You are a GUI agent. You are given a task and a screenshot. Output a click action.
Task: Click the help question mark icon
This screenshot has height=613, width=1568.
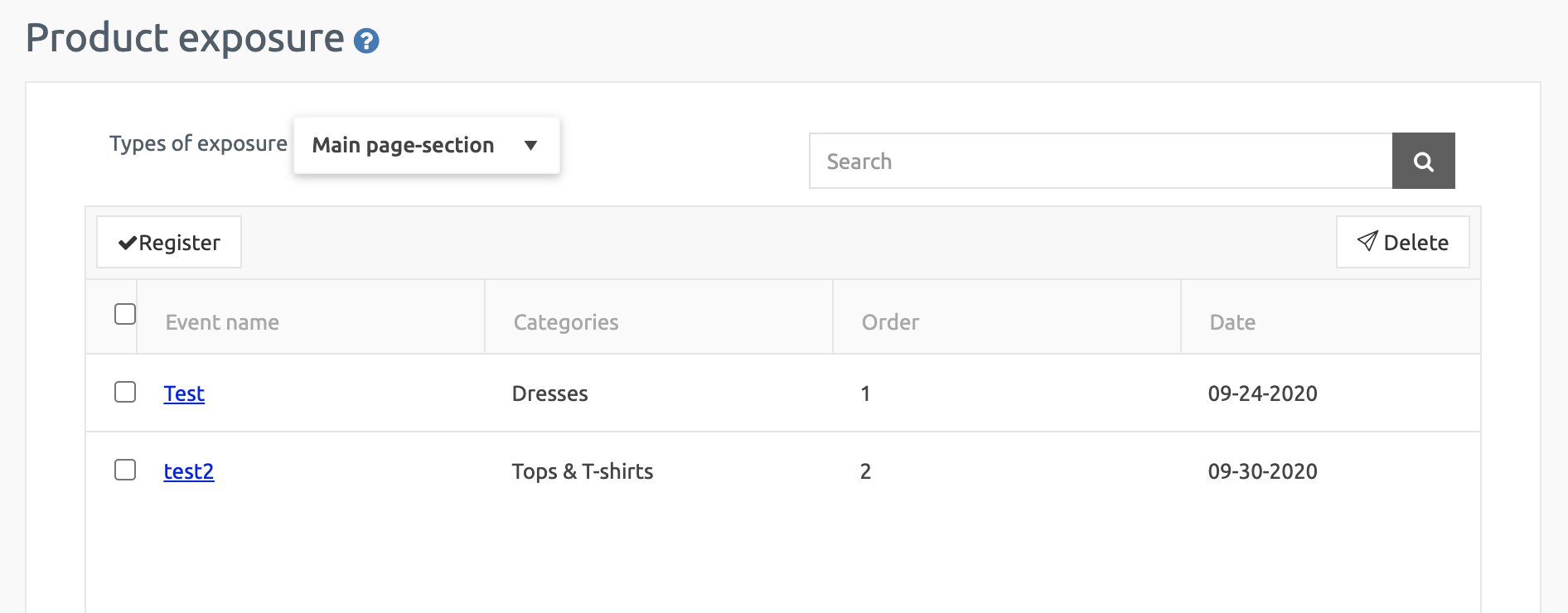coord(366,41)
